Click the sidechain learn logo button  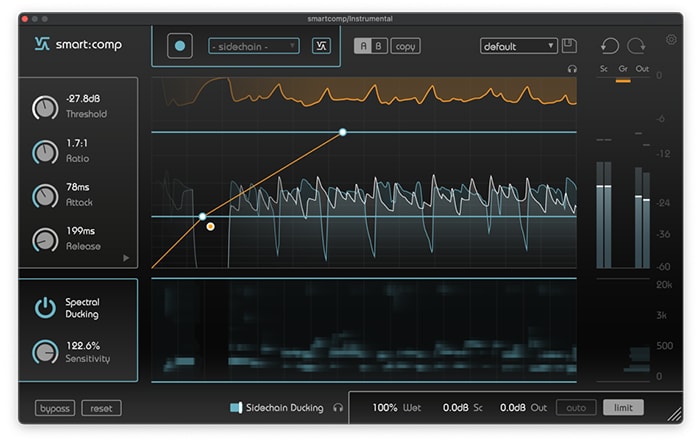(321, 46)
